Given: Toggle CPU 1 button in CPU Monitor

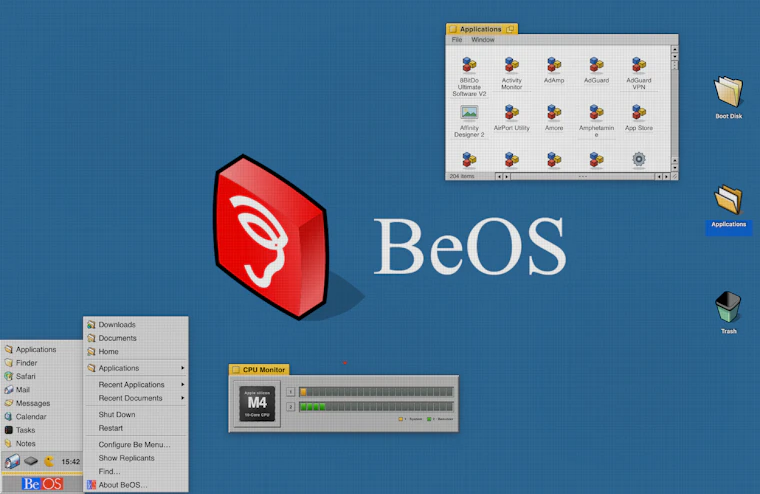Looking at the screenshot, I should click(x=290, y=392).
